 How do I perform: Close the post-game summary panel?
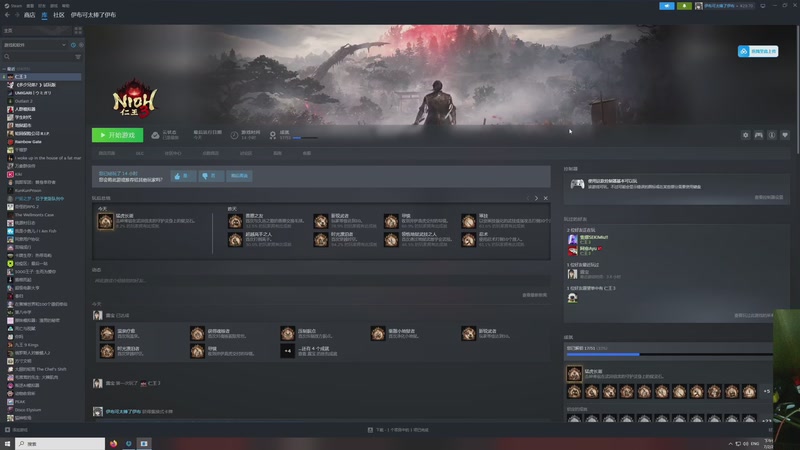[x=545, y=198]
